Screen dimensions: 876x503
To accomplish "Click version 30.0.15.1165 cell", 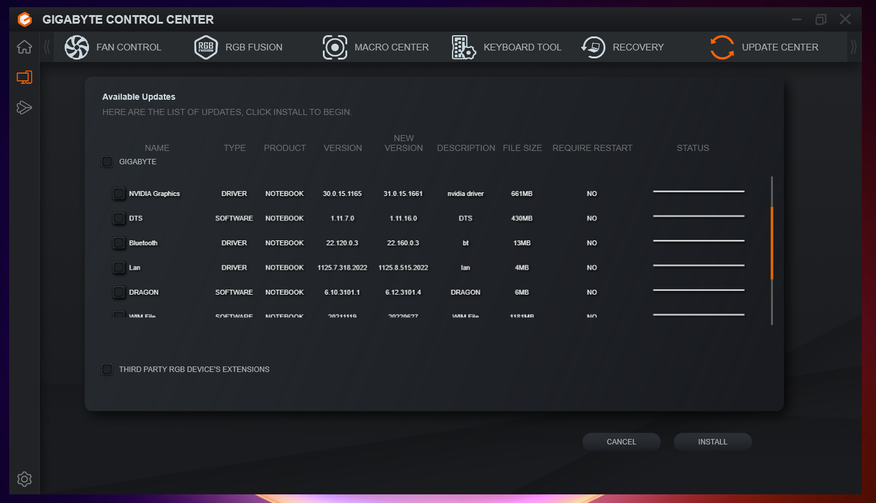I will [342, 193].
